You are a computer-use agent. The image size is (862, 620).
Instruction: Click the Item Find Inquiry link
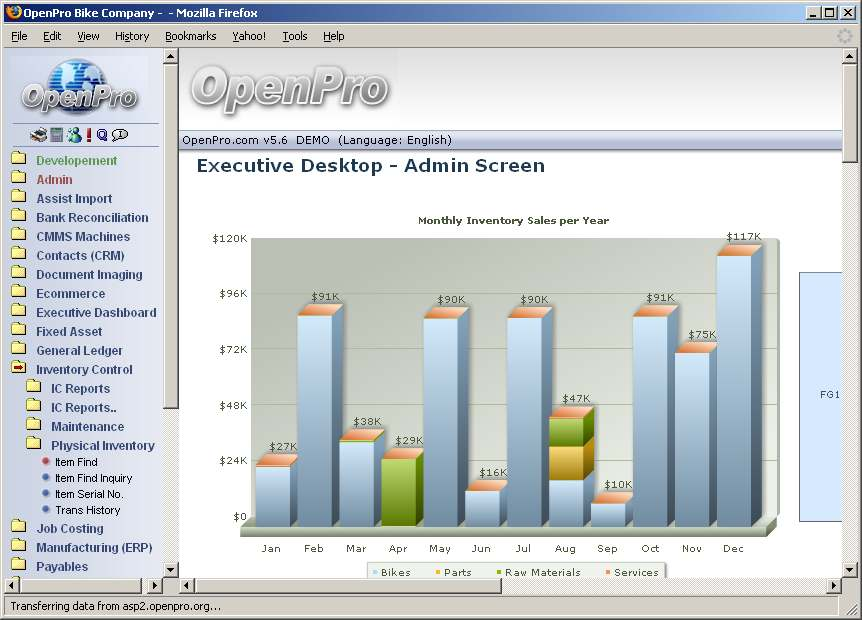(93, 478)
